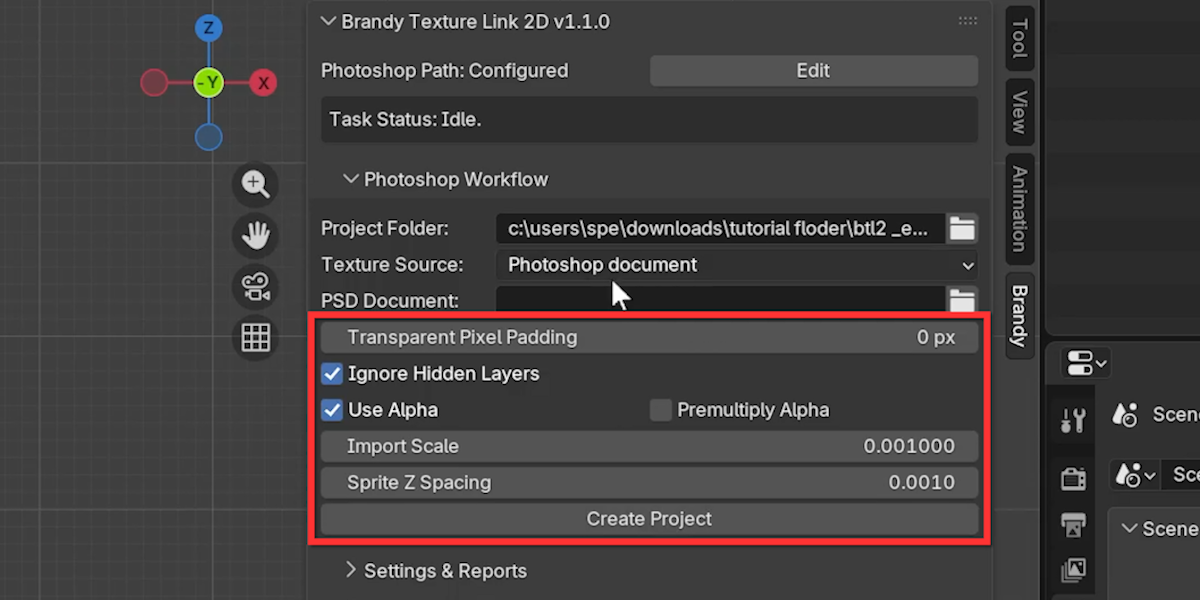Click the zoom magnifier viewport icon

[x=256, y=184]
